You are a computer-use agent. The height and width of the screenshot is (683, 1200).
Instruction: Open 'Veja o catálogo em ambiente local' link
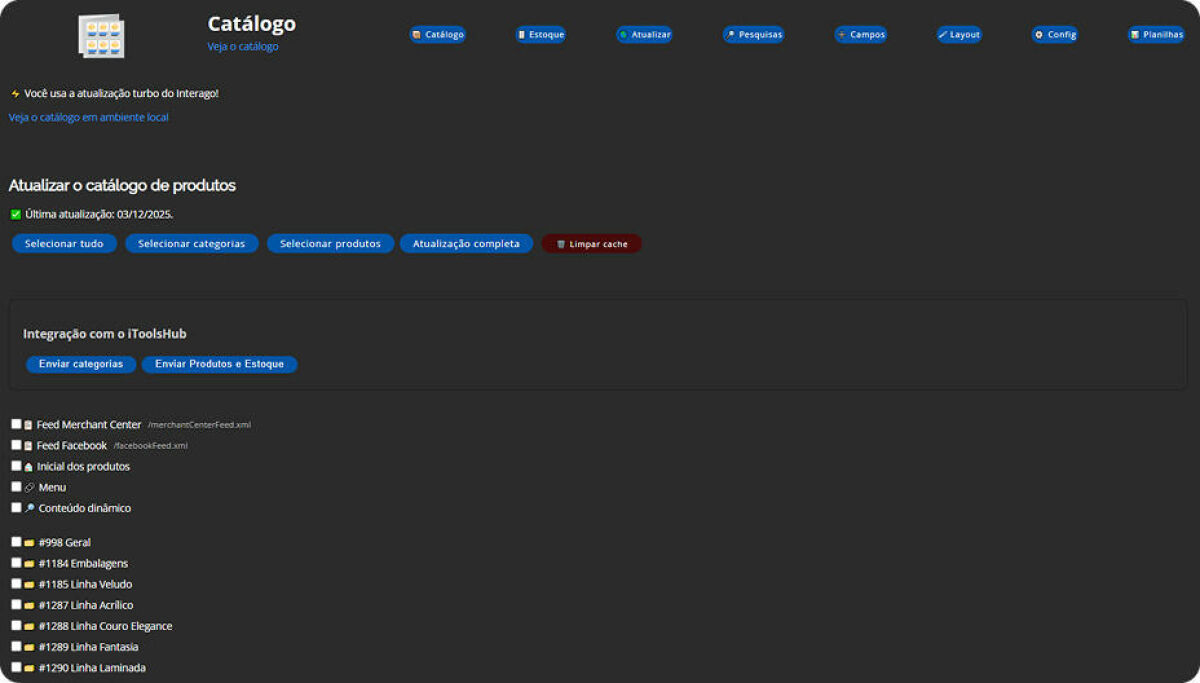[x=88, y=117]
